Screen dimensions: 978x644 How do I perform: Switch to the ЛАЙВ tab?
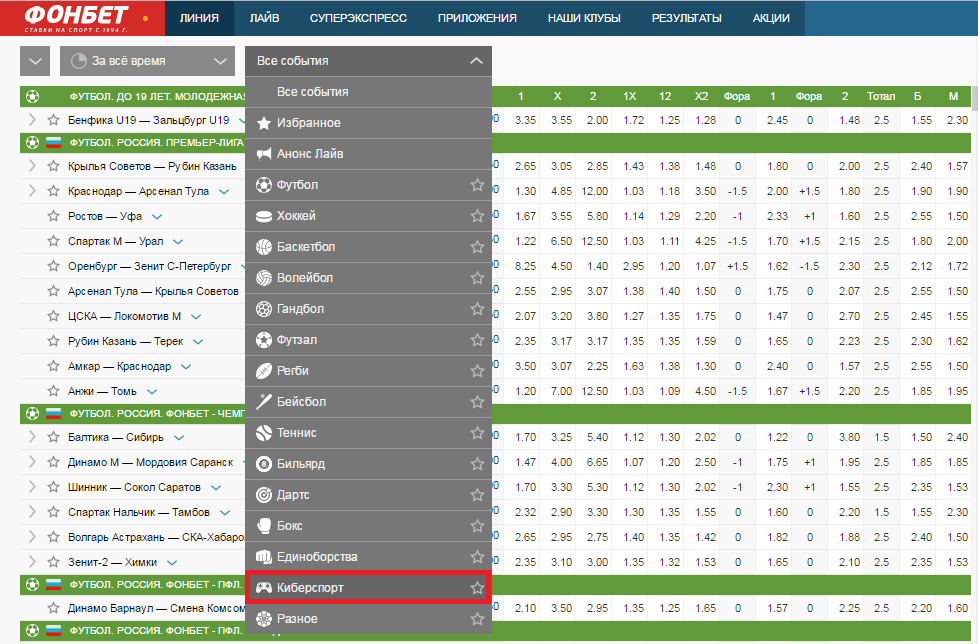pyautogui.click(x=264, y=18)
